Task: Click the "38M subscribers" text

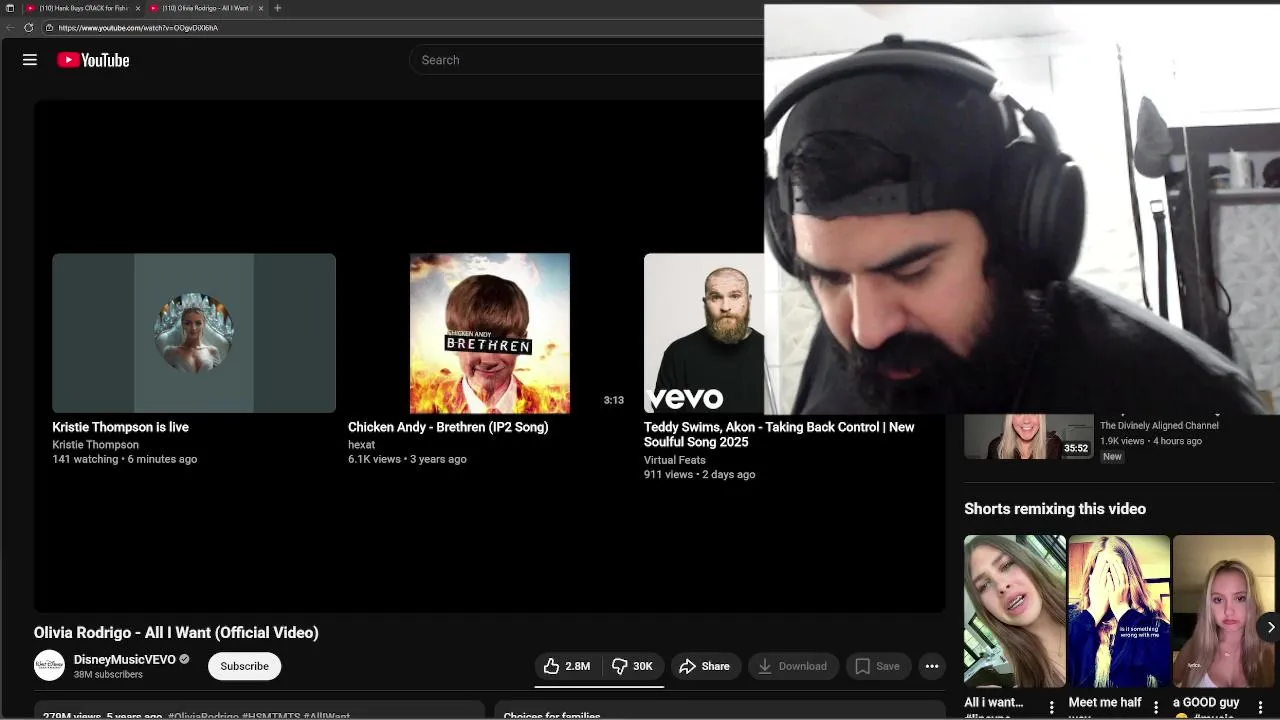Action: 108,675
